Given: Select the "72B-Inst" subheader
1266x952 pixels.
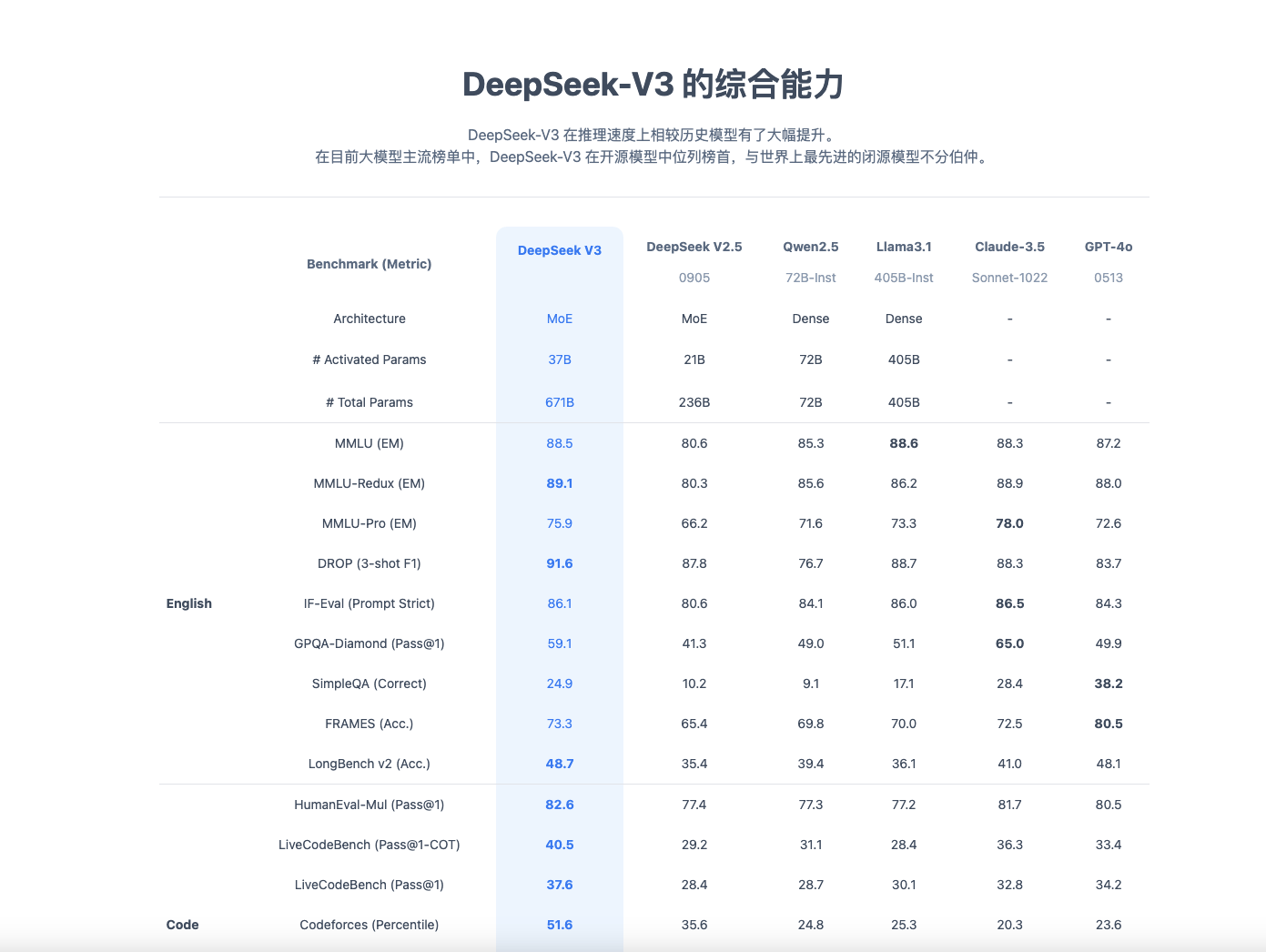Looking at the screenshot, I should coord(811,278).
